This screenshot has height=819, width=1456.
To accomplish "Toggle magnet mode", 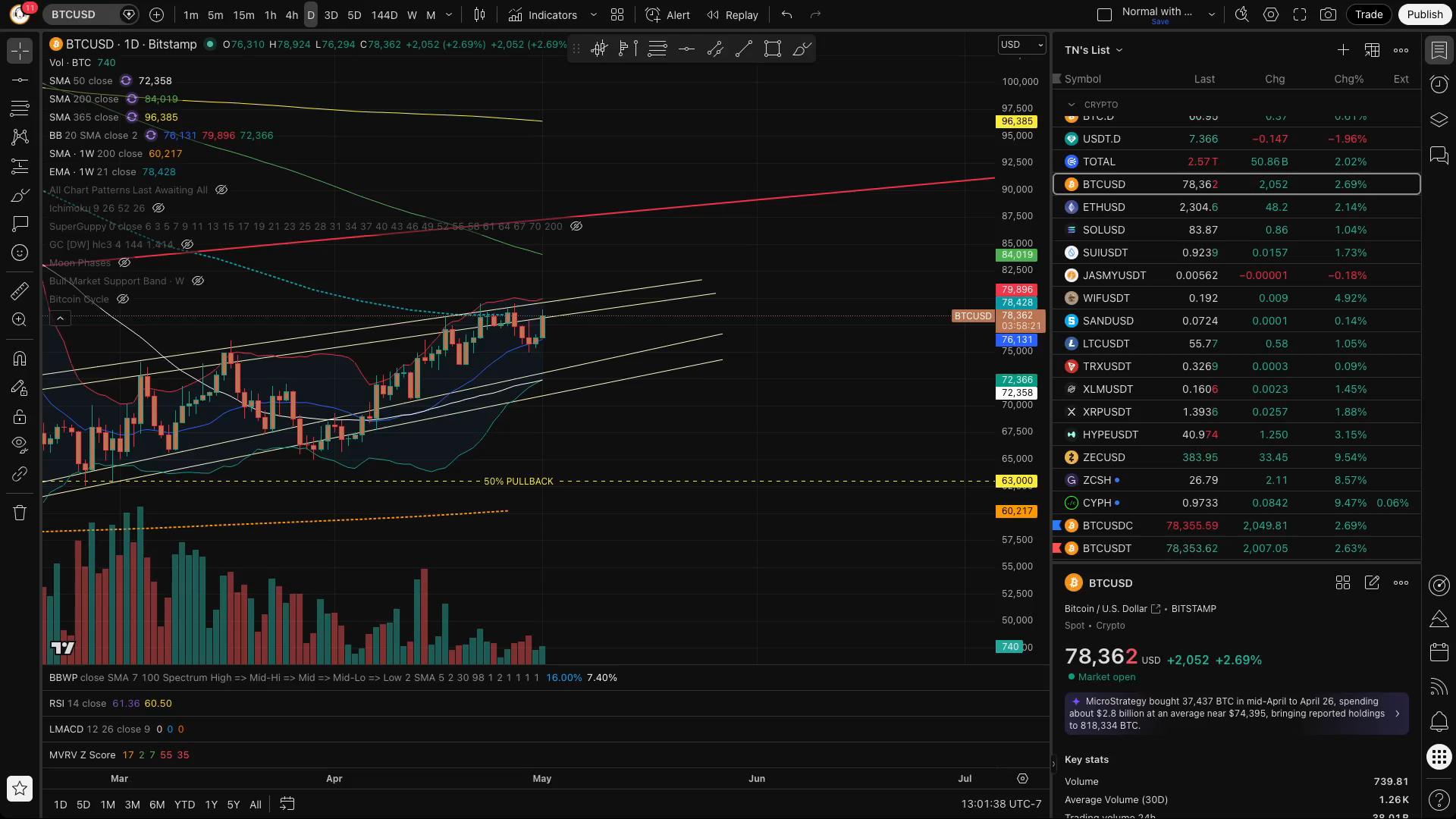I will point(20,359).
